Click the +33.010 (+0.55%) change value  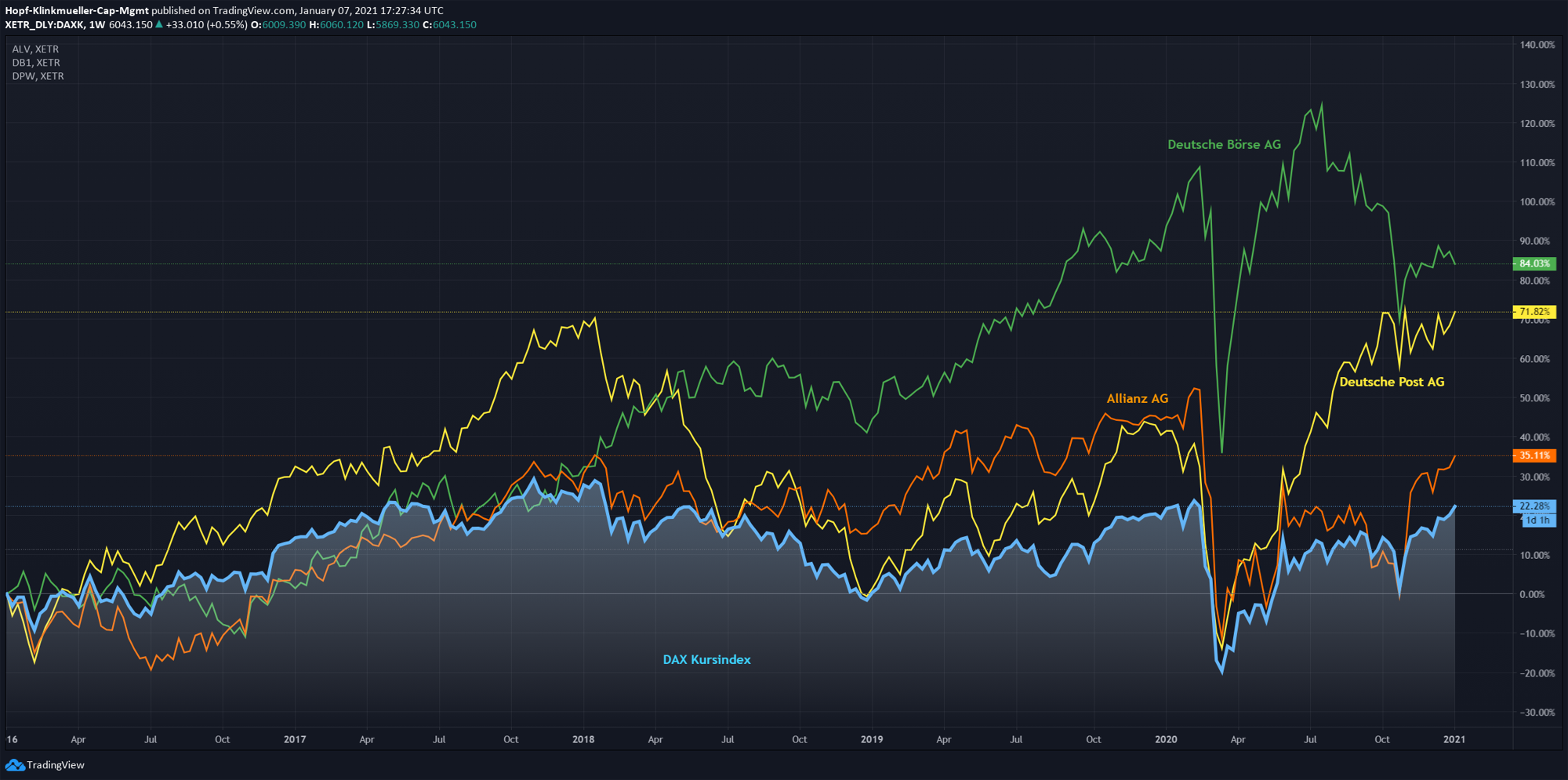coord(207,25)
